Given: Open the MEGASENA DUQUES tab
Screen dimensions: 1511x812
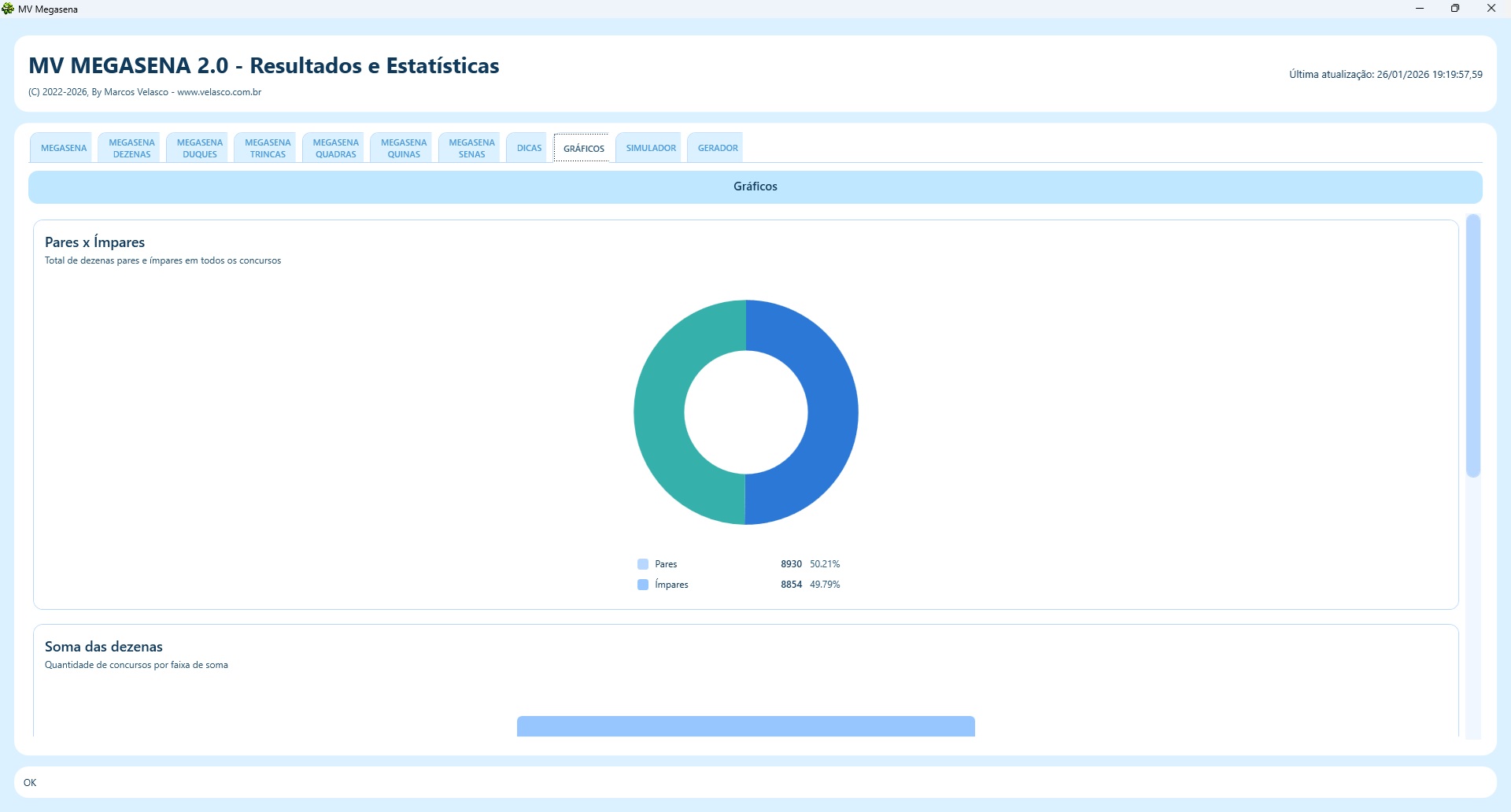Looking at the screenshot, I should coord(200,148).
